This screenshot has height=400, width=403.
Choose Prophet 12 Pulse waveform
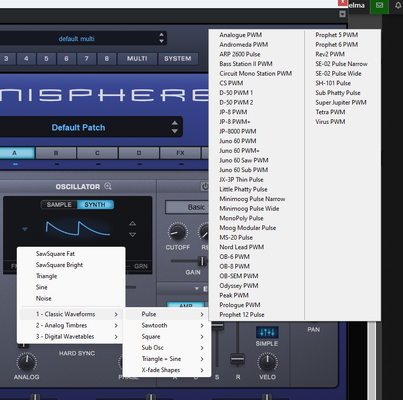242,315
